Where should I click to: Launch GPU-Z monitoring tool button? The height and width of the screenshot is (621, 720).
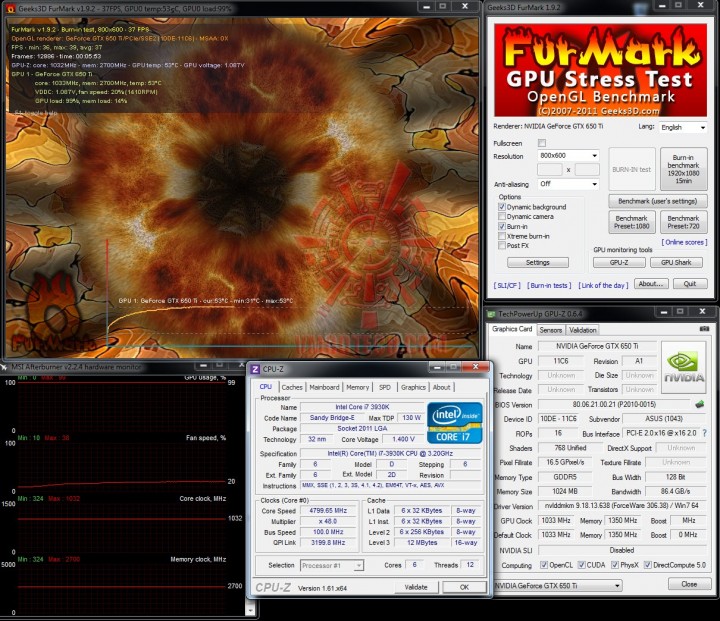[619, 262]
